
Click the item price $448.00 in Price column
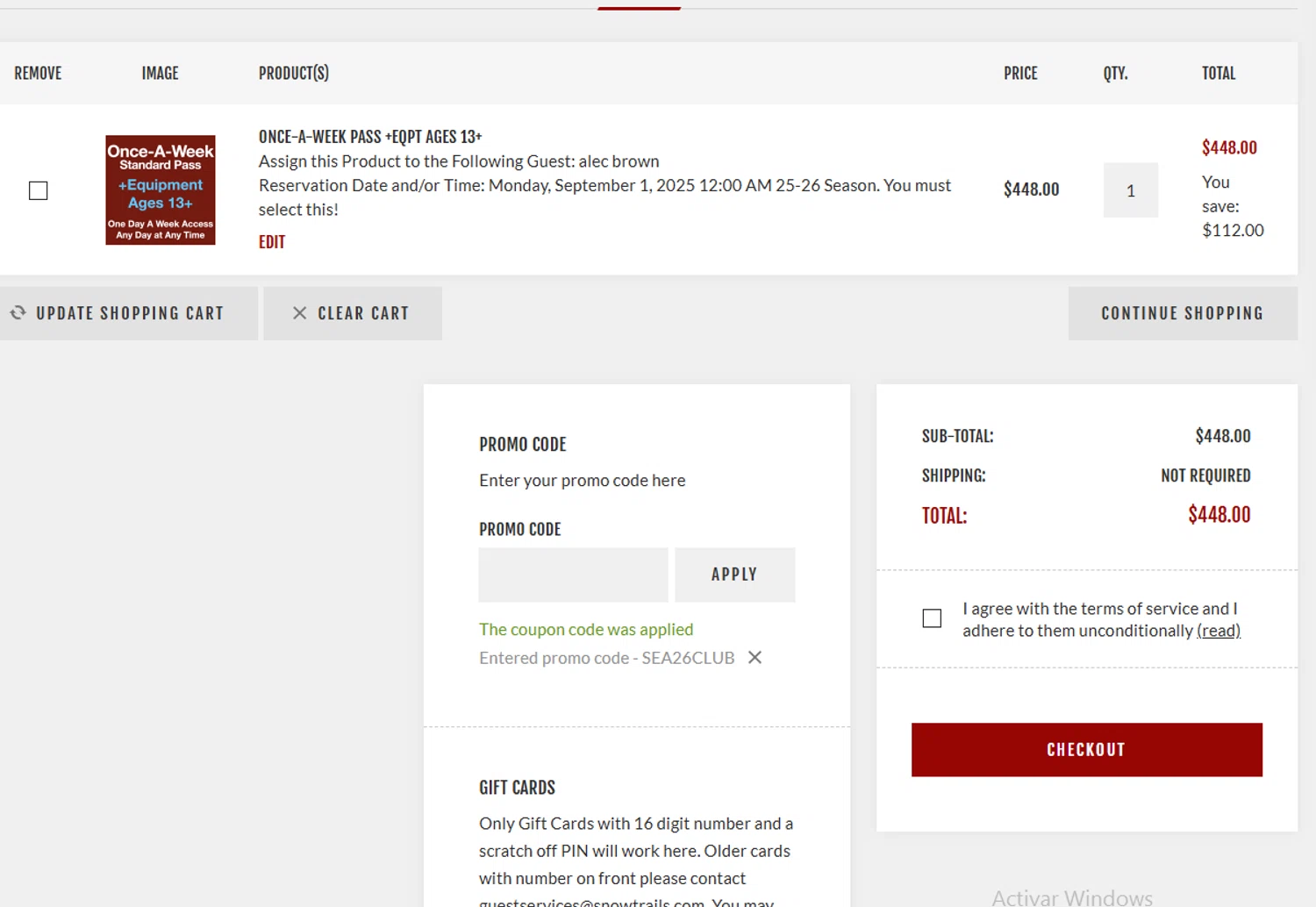[1032, 189]
